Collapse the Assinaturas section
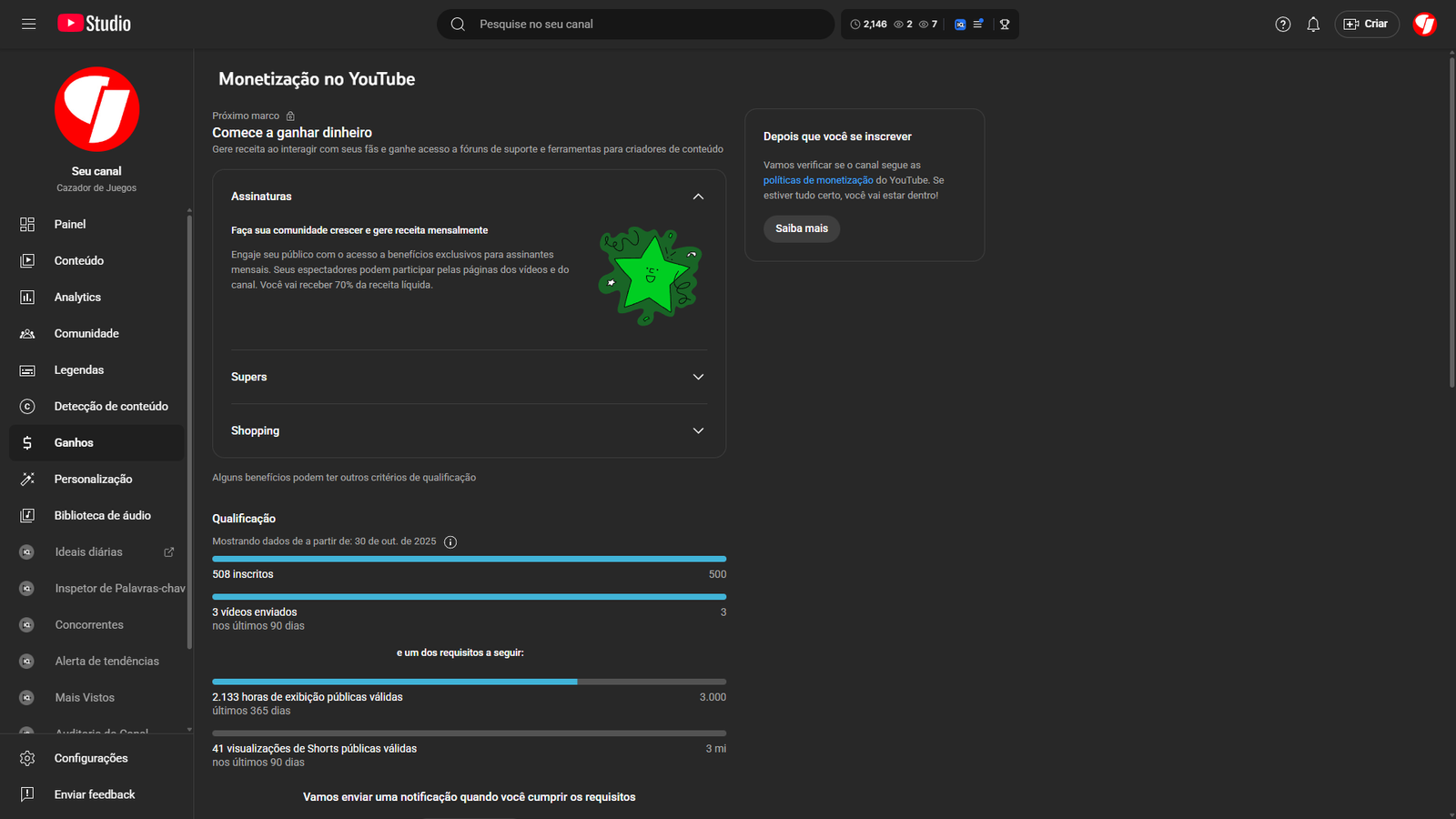 click(698, 197)
